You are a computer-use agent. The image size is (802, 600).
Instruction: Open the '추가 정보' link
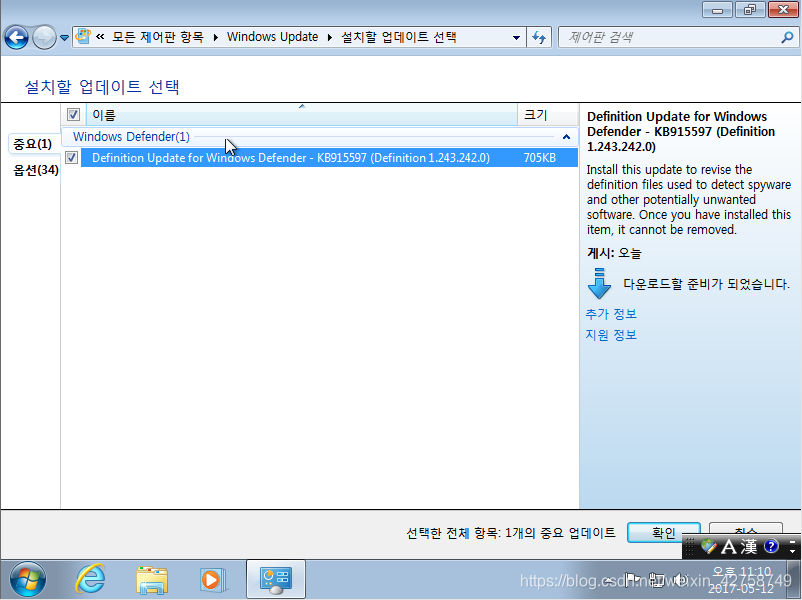[611, 314]
